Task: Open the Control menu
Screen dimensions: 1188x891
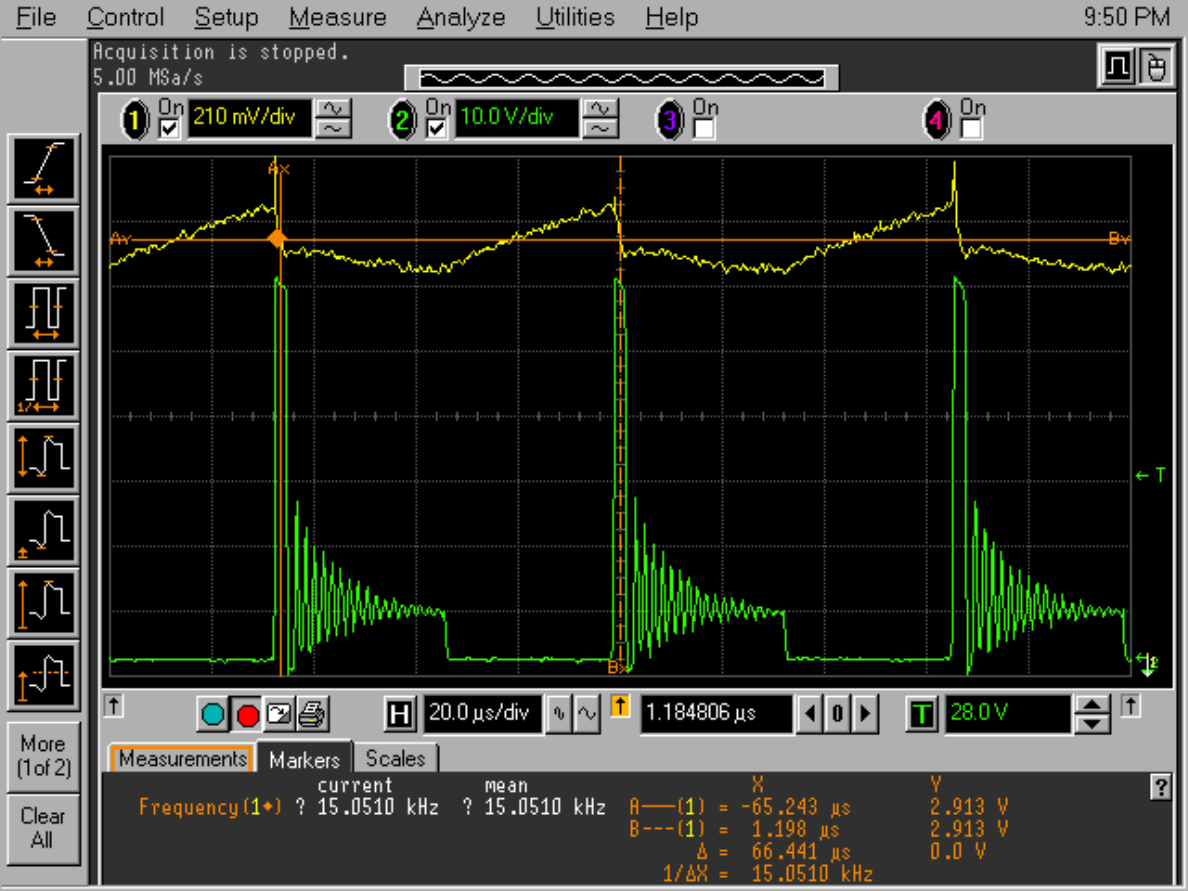Action: tap(125, 17)
